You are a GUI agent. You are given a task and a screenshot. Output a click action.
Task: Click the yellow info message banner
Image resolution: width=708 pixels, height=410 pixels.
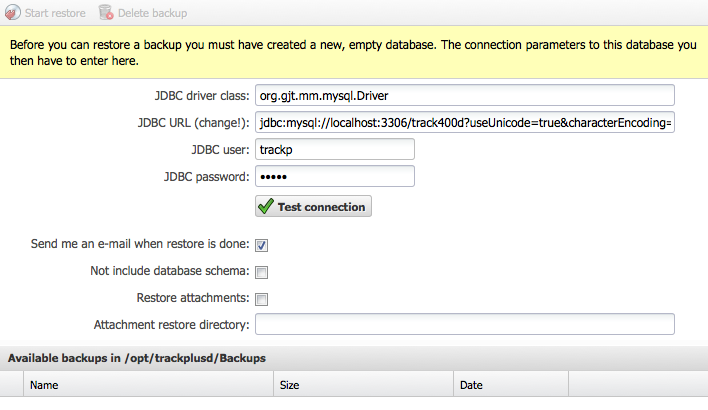[354, 53]
